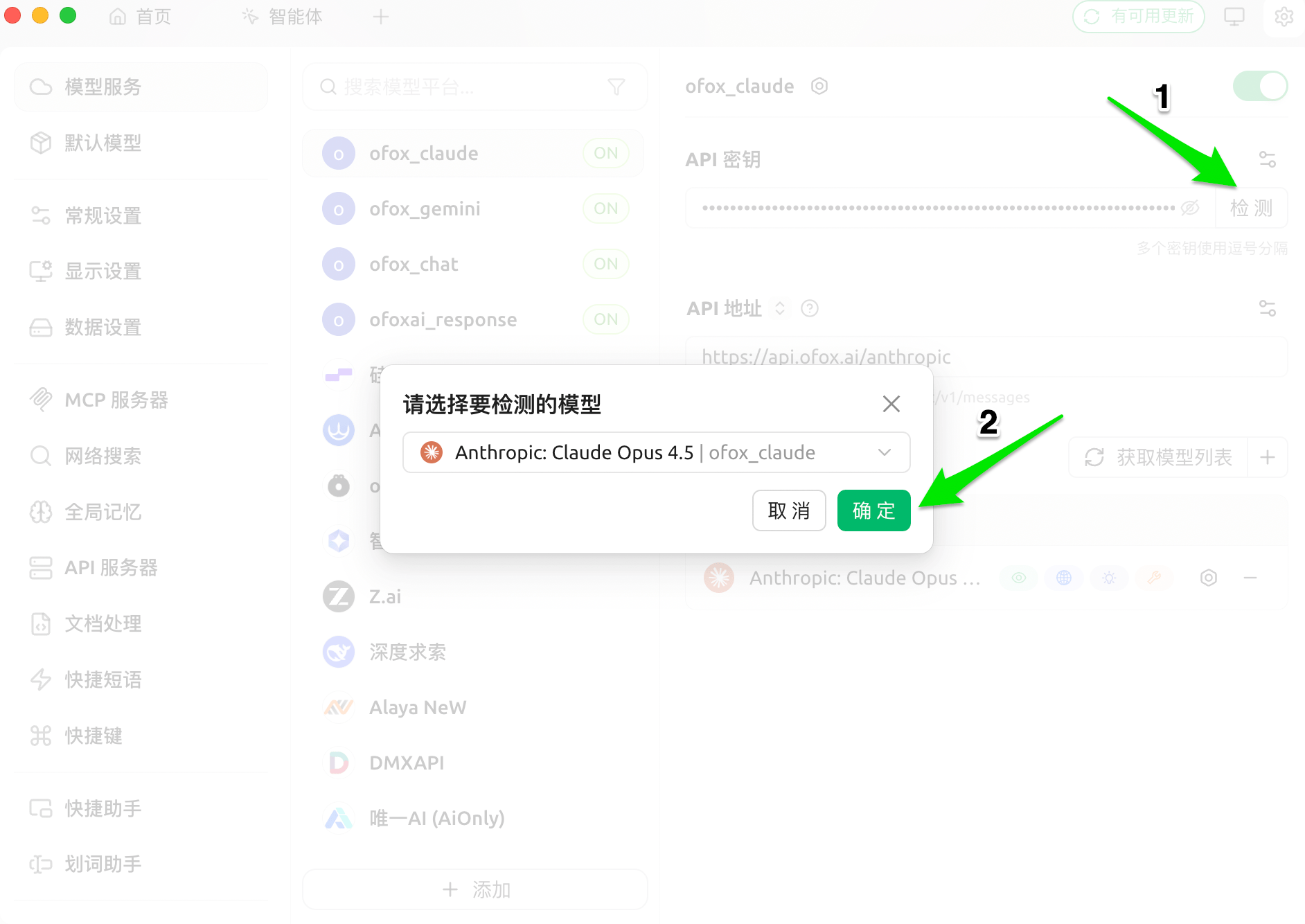This screenshot has width=1305, height=924.
Task: Click the settings gear in title bar
Action: [1284, 17]
